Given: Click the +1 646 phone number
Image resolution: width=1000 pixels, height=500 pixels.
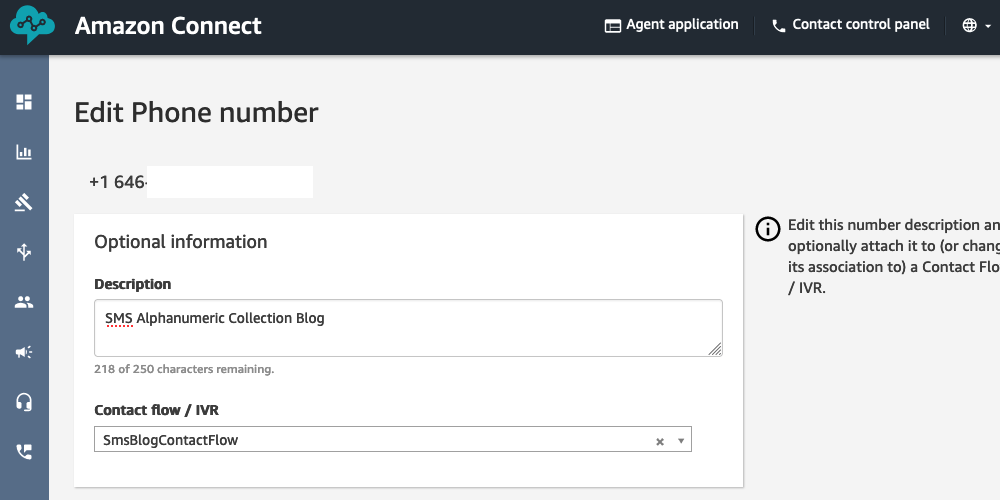Looking at the screenshot, I should 118,182.
